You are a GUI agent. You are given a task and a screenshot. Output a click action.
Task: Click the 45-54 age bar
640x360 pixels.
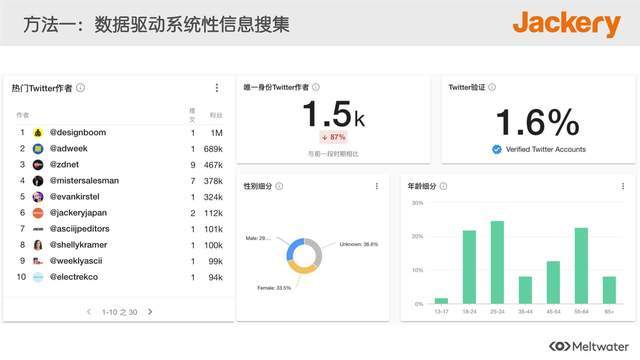(x=553, y=282)
